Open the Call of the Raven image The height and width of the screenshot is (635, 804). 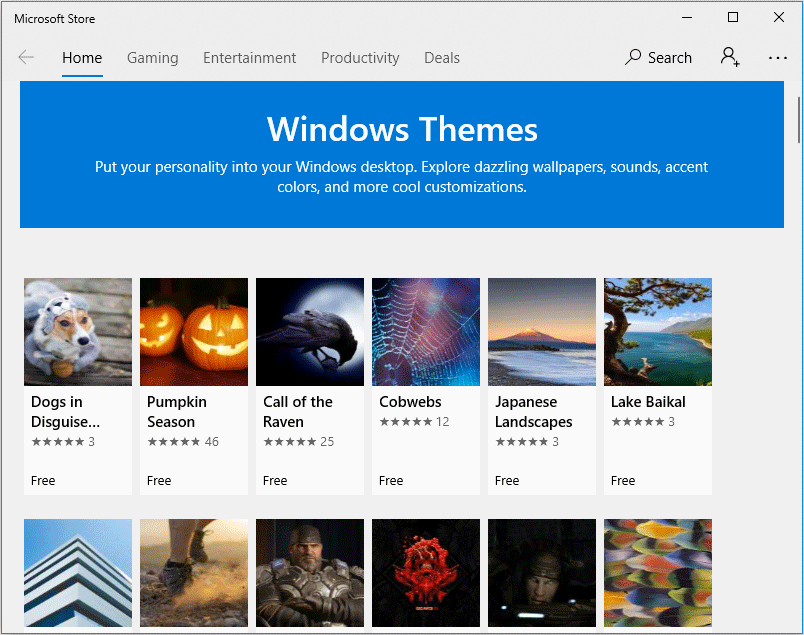click(310, 332)
